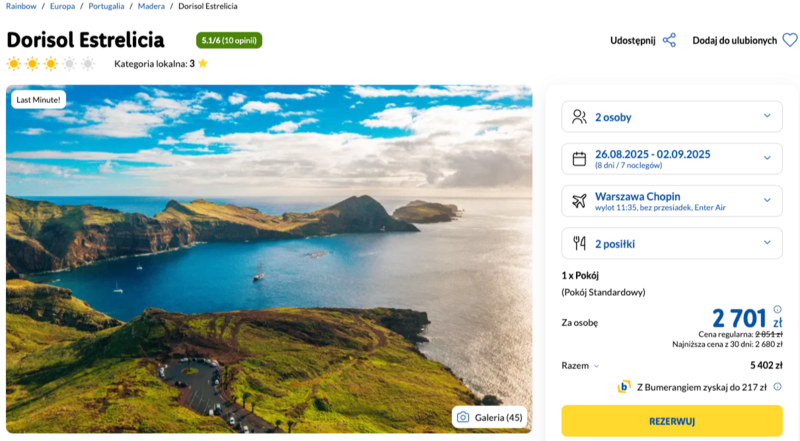
Task: Expand the 2 osoby dropdown chevron
Action: point(767,116)
